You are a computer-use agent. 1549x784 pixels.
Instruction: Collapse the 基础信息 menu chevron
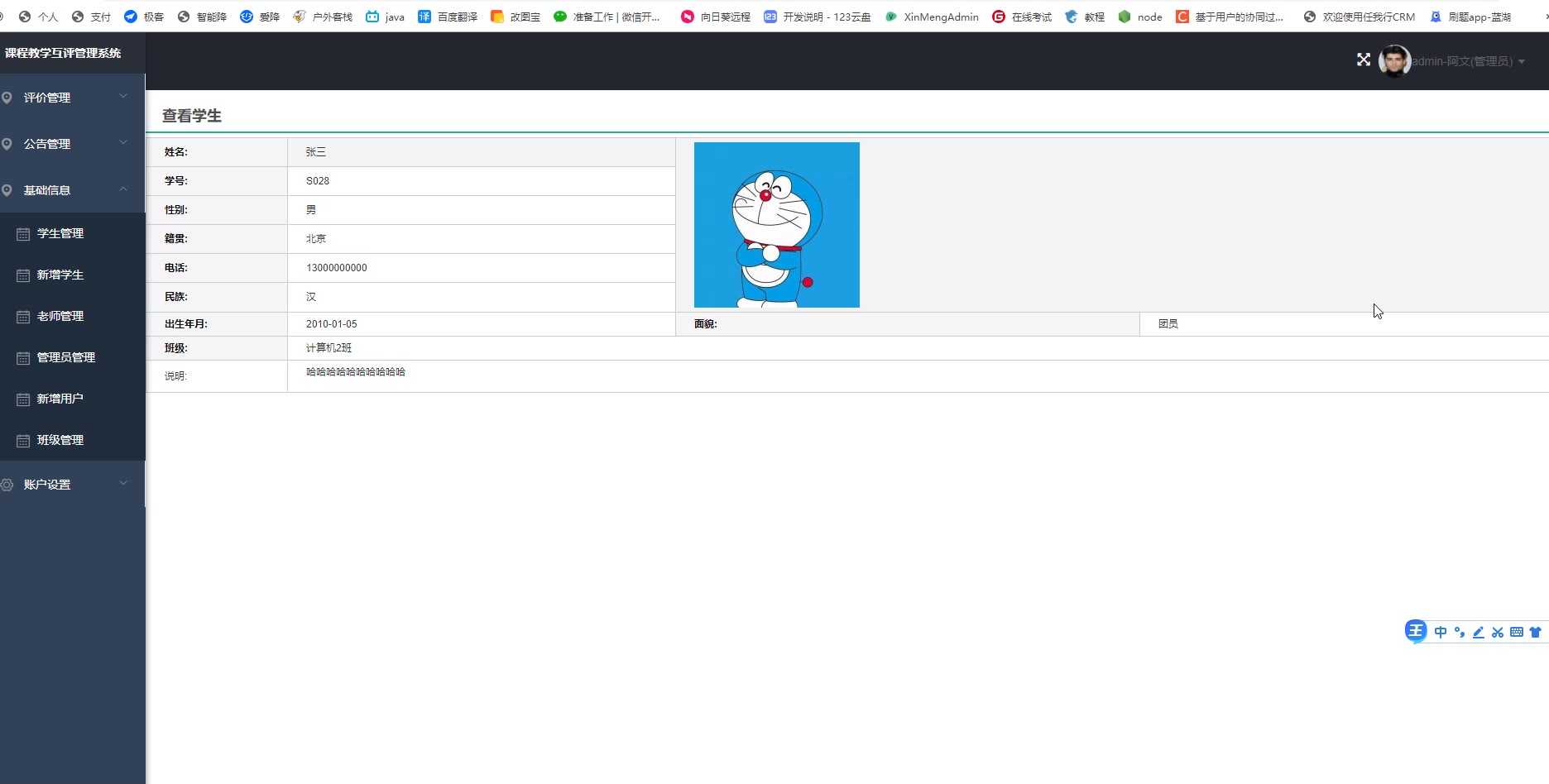[123, 189]
